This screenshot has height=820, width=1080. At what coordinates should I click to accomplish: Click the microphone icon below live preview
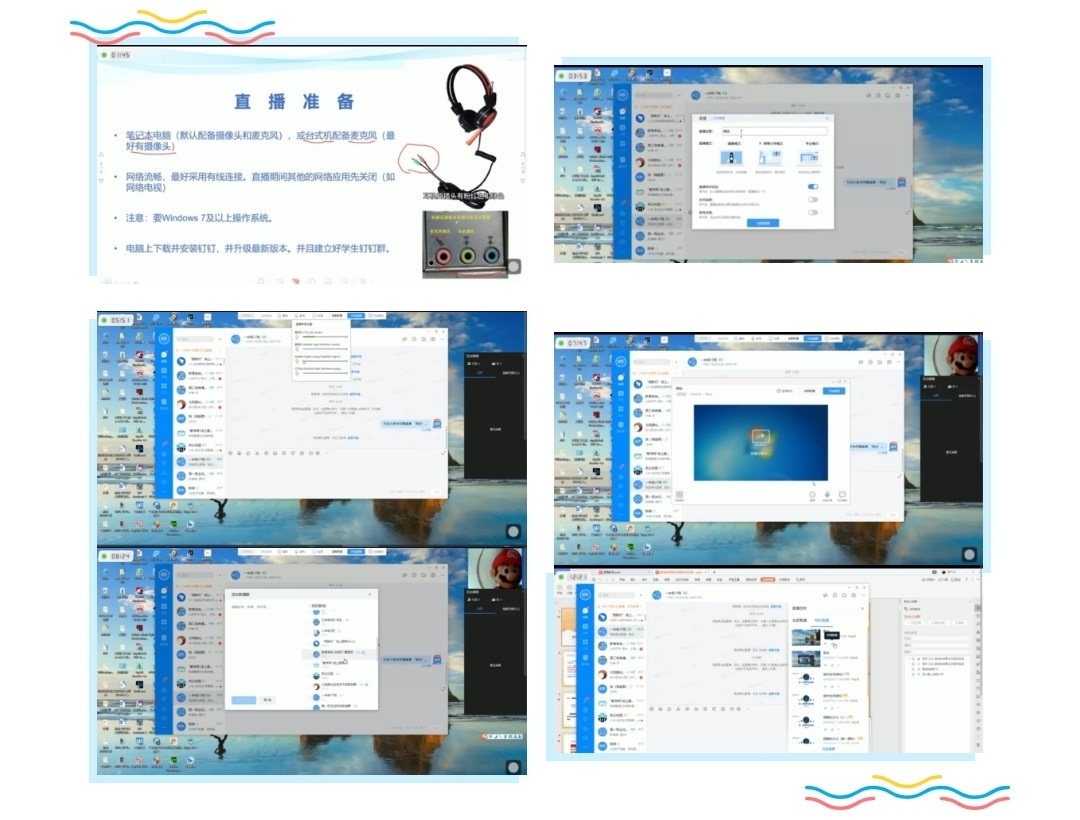(826, 494)
